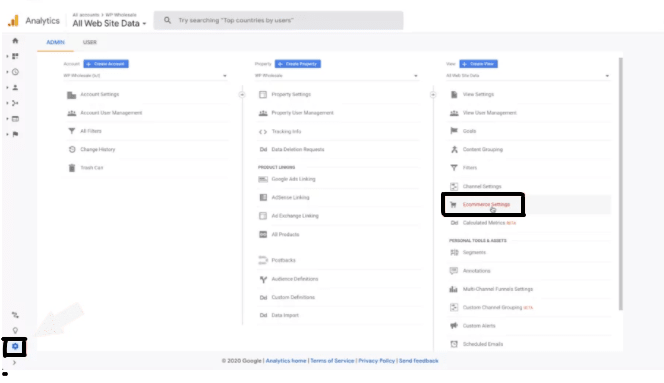The image size is (664, 383).
Task: Open the Property selector dropdown
Action: tap(337, 76)
